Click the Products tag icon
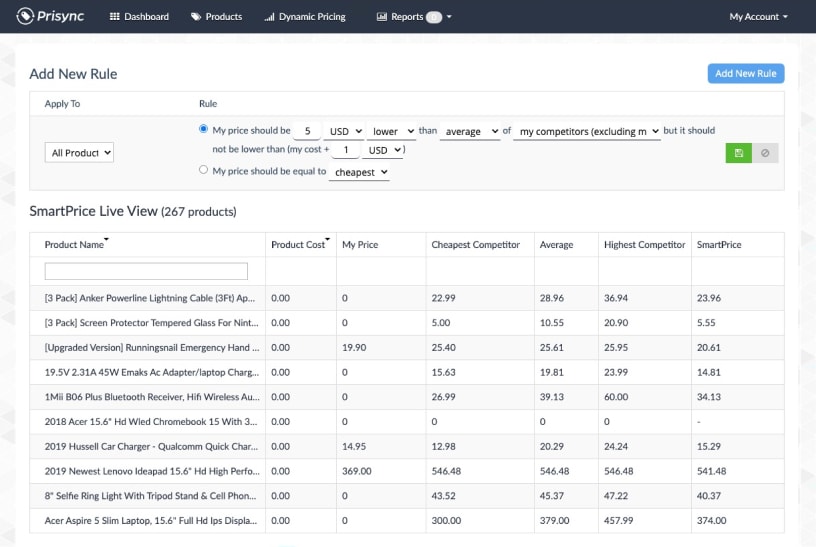Image resolution: width=816 pixels, height=547 pixels. 196,17
